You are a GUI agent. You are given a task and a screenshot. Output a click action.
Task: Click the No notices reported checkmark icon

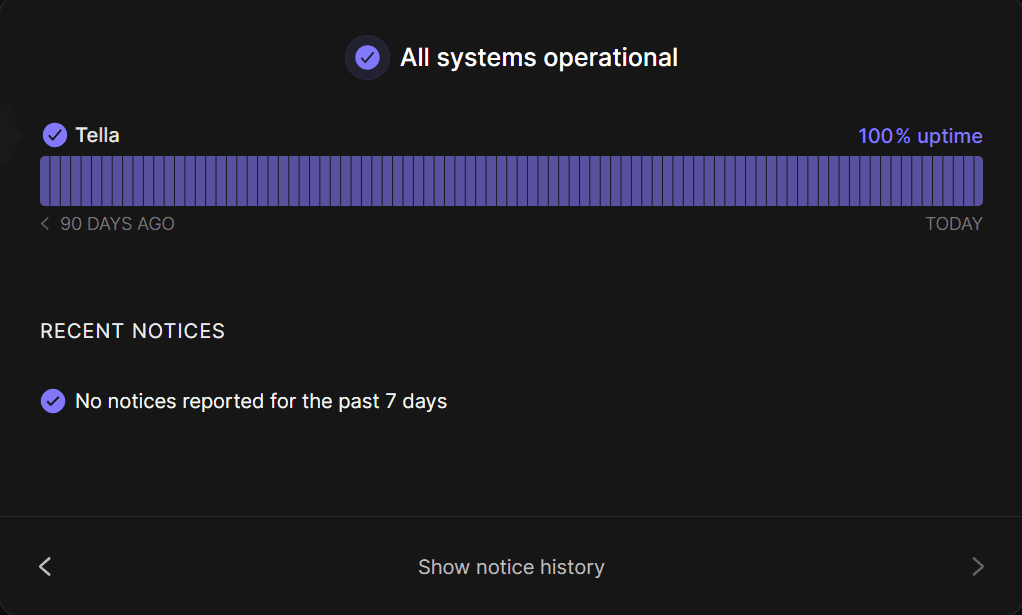click(53, 401)
